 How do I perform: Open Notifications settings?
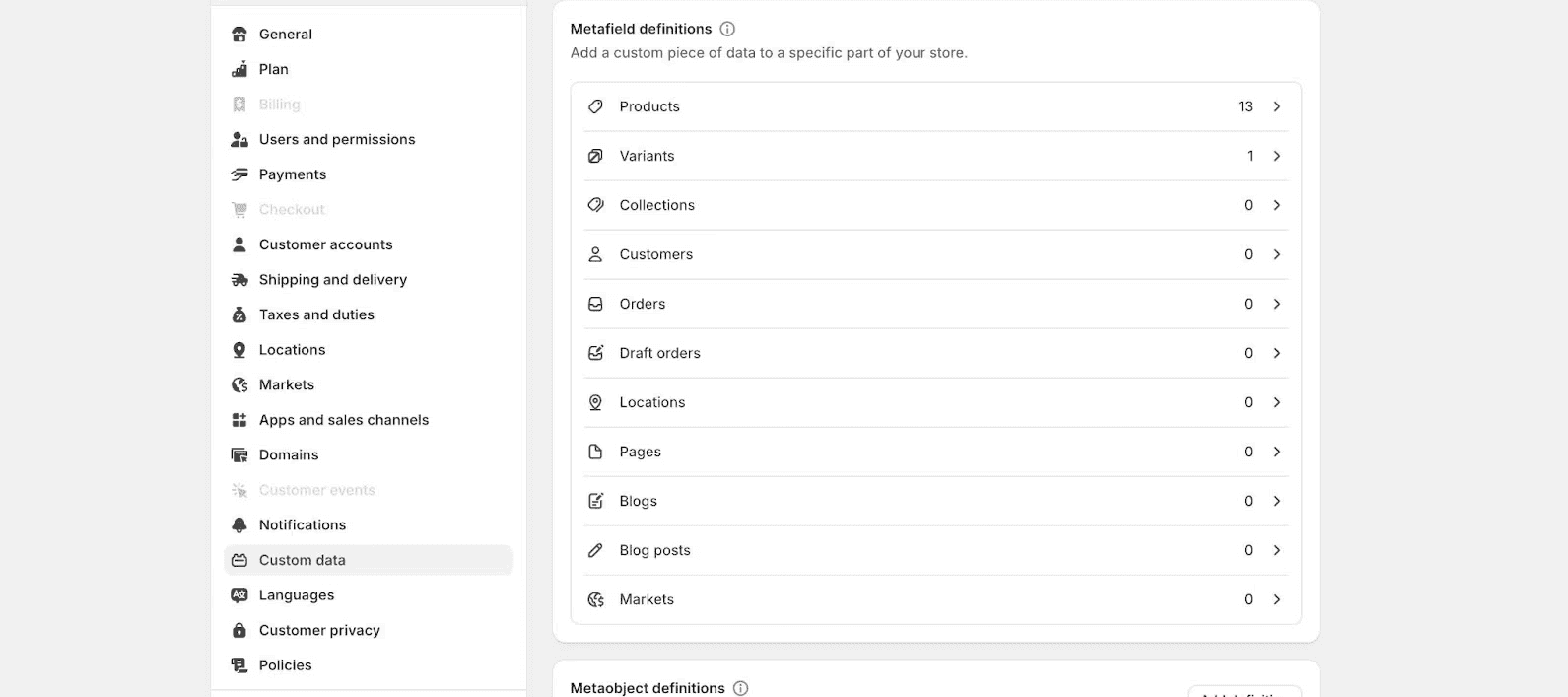(369, 525)
